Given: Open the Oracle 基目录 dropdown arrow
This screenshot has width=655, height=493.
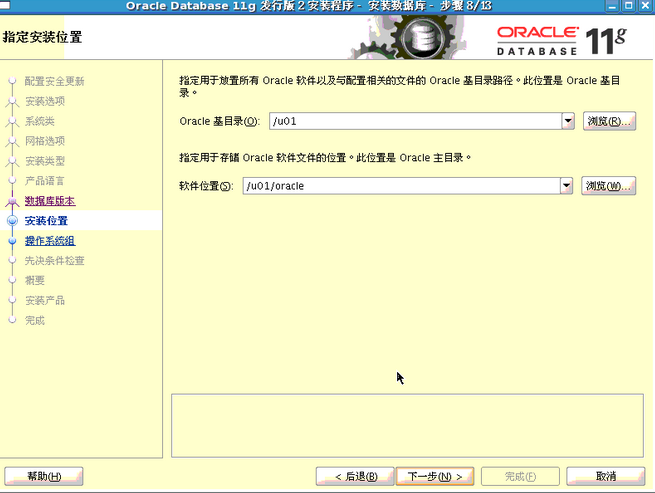Looking at the screenshot, I should tap(568, 121).
